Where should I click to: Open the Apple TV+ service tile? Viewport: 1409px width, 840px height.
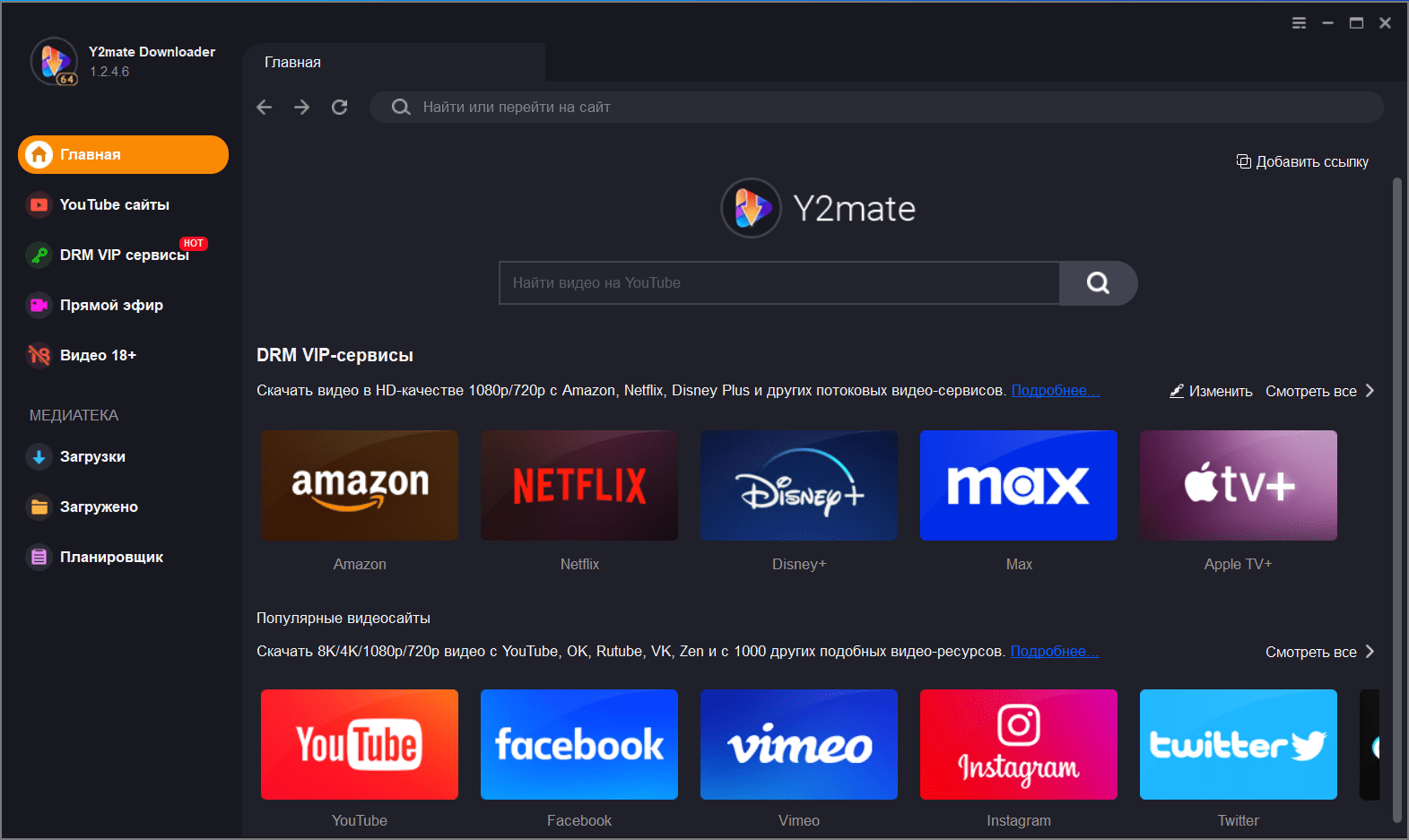1239,486
